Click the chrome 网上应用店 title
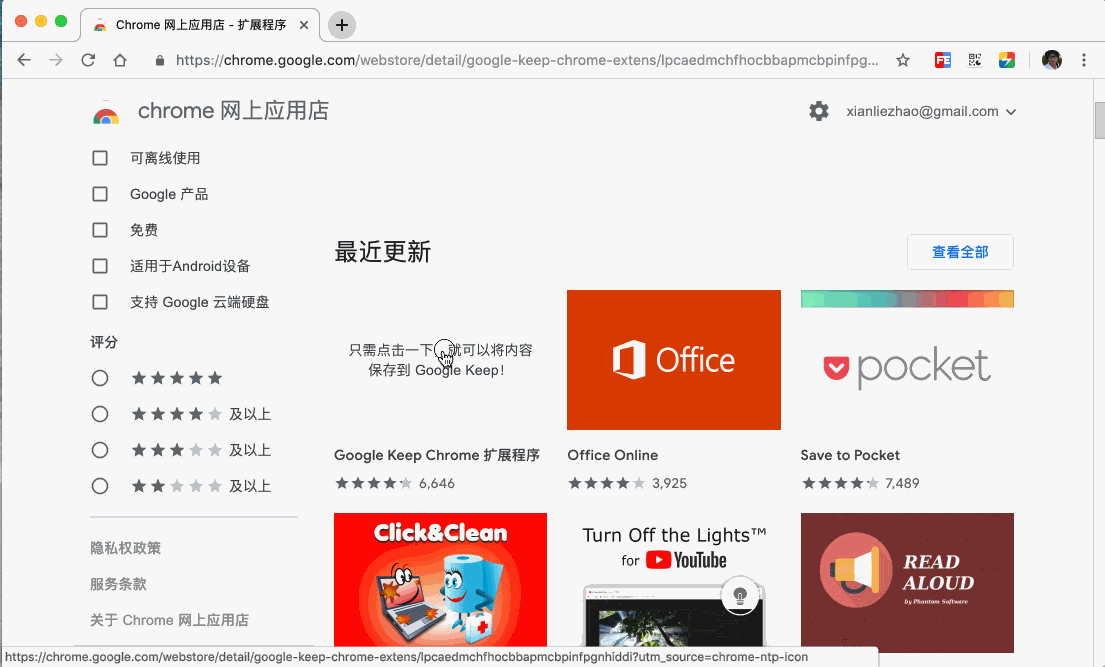Screen dimensions: 1105x667 click(233, 111)
